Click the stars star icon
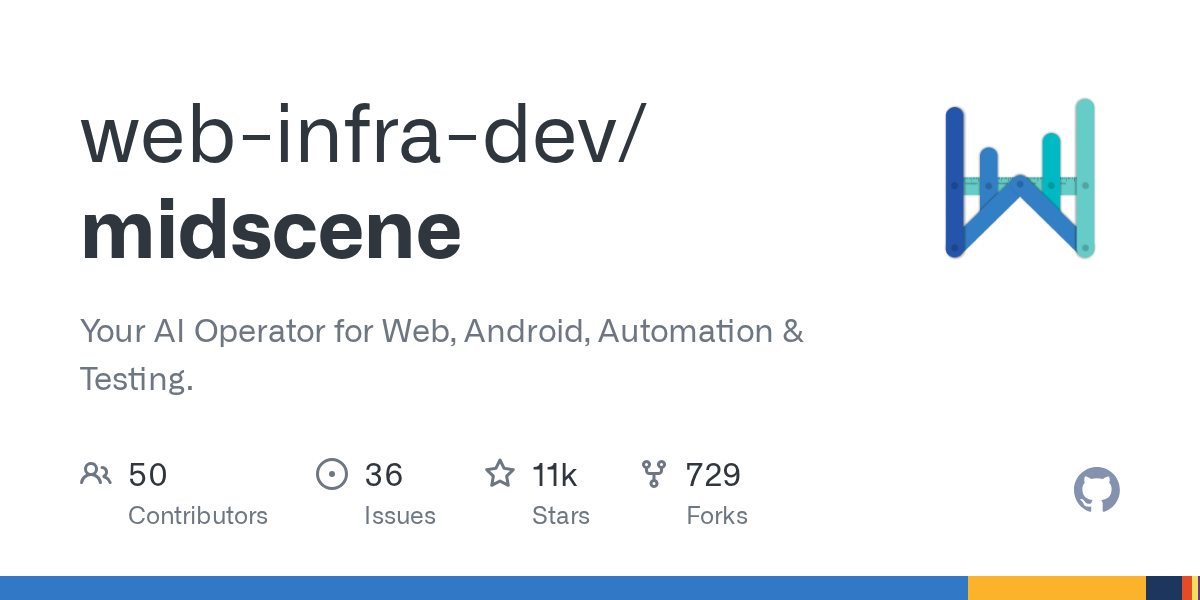1200x600 pixels. tap(499, 474)
